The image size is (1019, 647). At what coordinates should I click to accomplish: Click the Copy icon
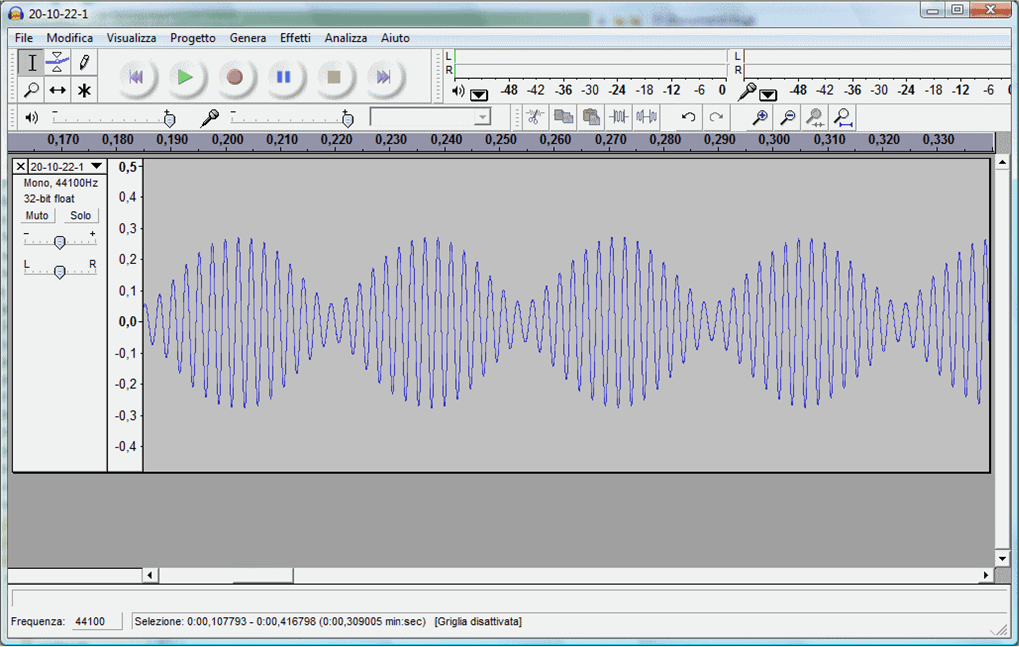coord(563,117)
